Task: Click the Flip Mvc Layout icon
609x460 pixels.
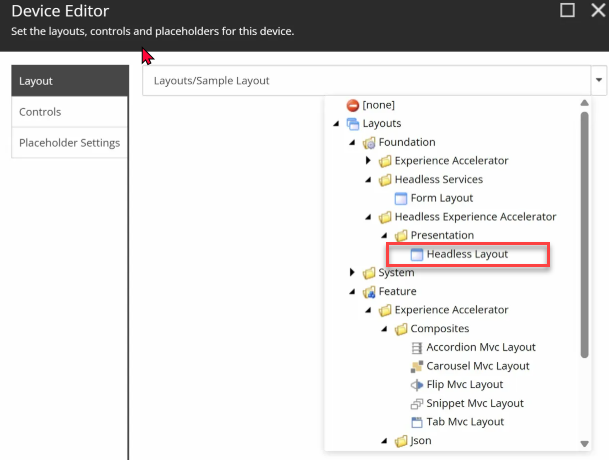Action: (x=417, y=385)
